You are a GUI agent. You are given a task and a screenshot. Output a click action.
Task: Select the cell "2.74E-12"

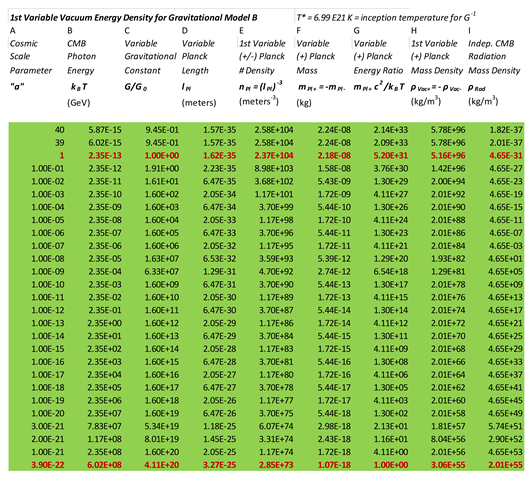334,271
